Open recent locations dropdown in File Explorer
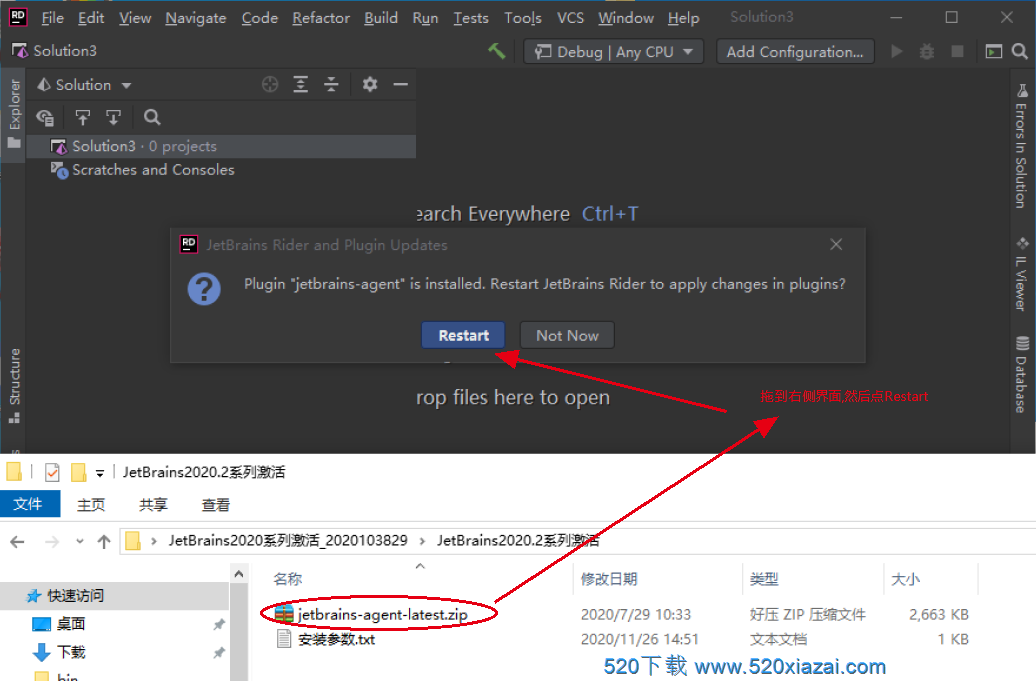 [79, 542]
